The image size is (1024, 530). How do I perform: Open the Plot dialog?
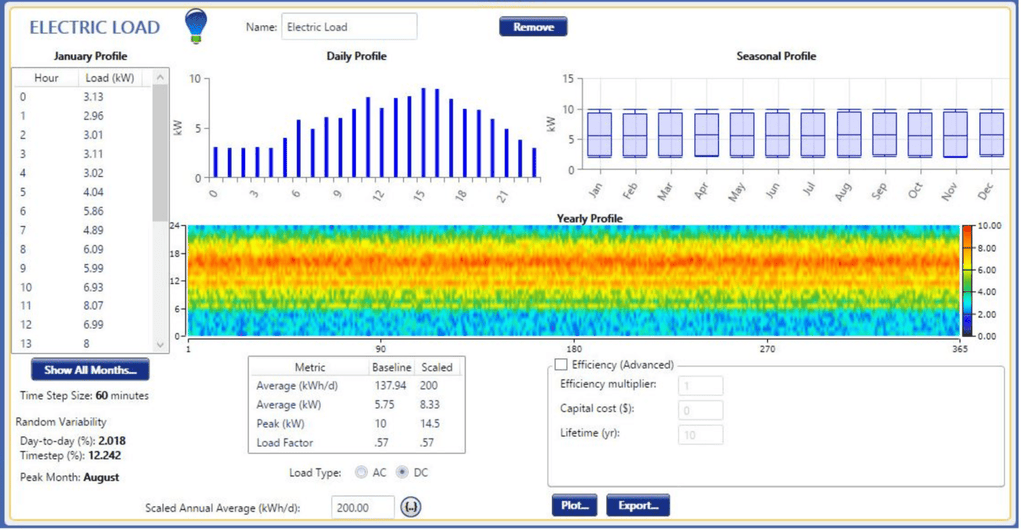(573, 506)
